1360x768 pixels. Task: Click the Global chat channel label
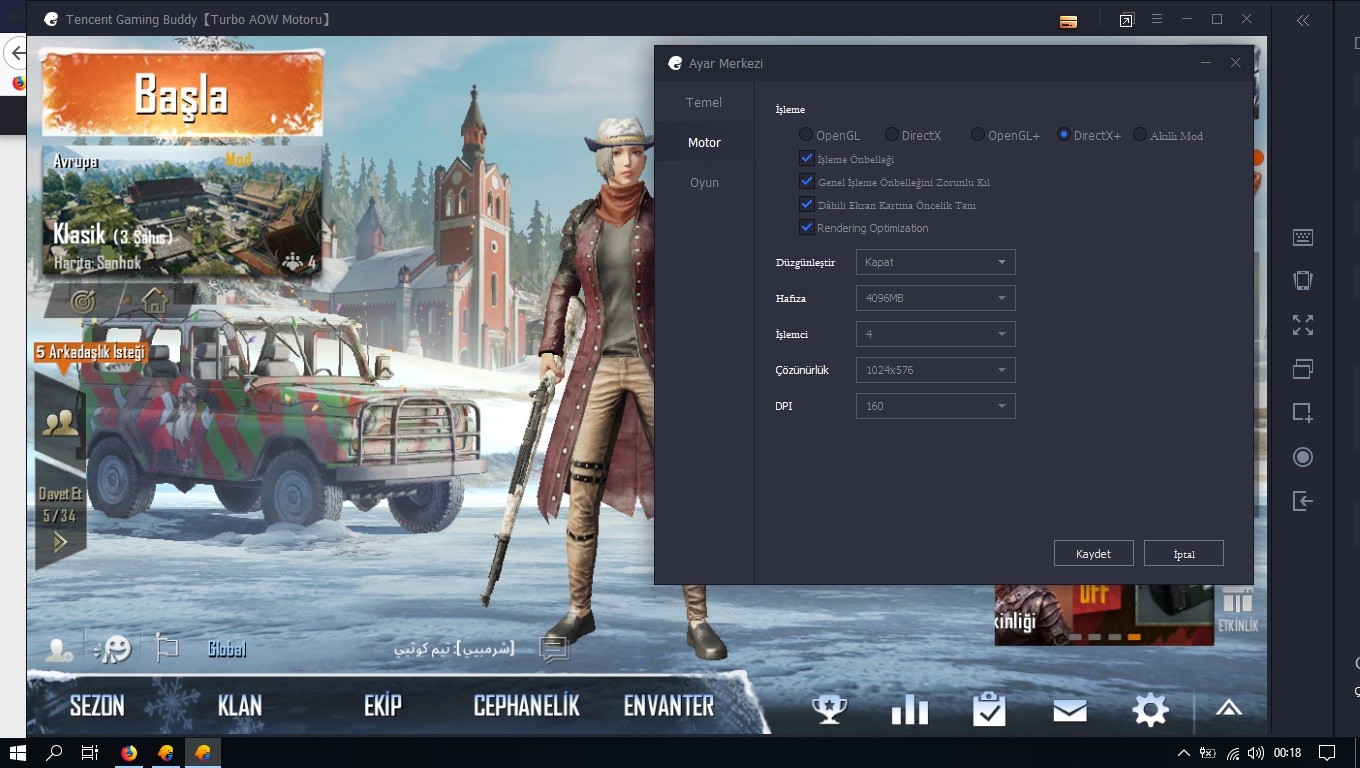click(227, 649)
